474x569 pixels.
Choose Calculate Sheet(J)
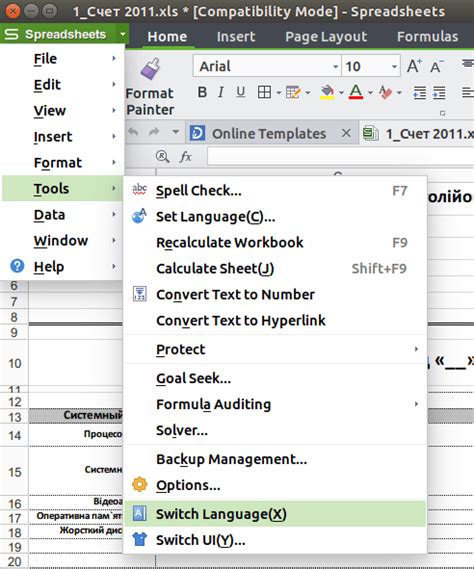click(x=275, y=269)
